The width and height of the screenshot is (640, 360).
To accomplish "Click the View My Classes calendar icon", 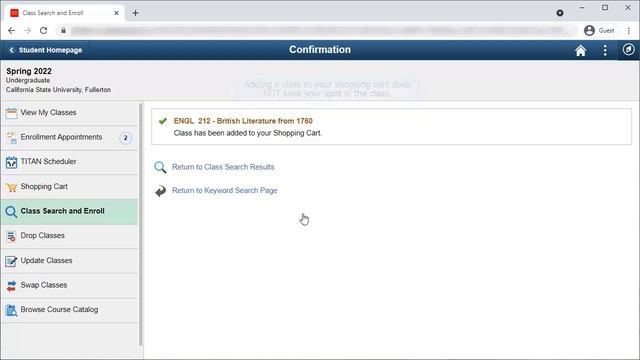I will (11, 113).
